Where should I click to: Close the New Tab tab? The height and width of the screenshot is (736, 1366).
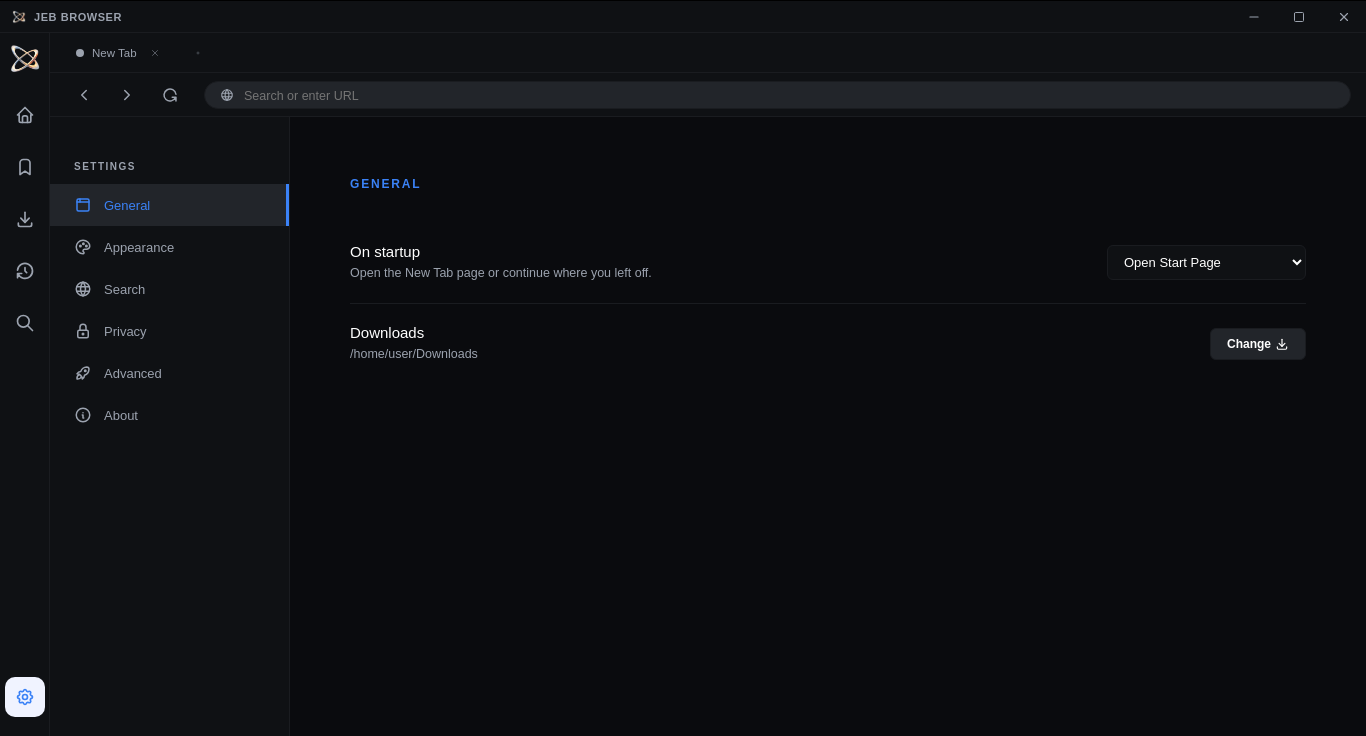[154, 52]
